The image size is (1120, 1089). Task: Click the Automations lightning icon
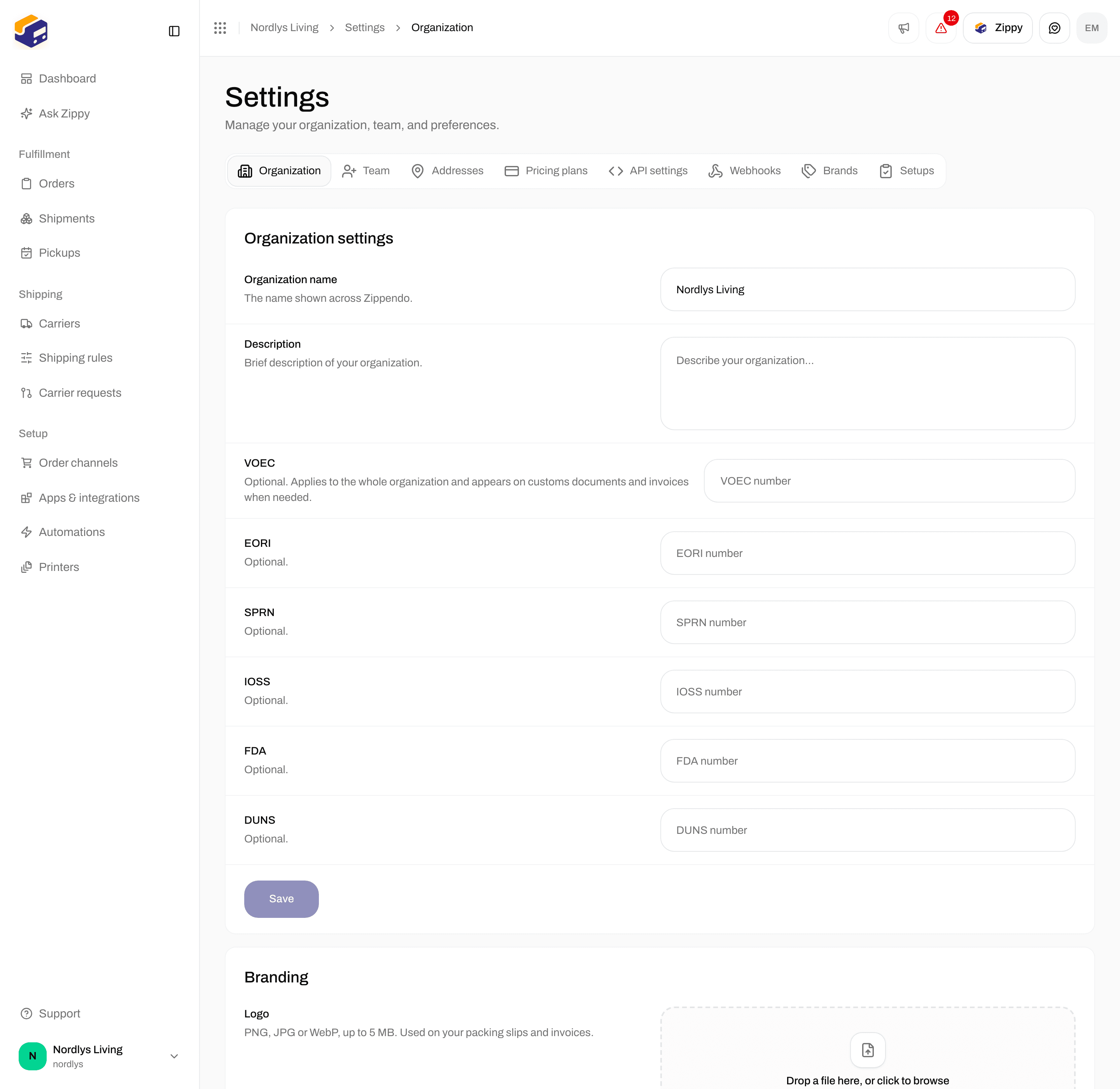coord(26,532)
